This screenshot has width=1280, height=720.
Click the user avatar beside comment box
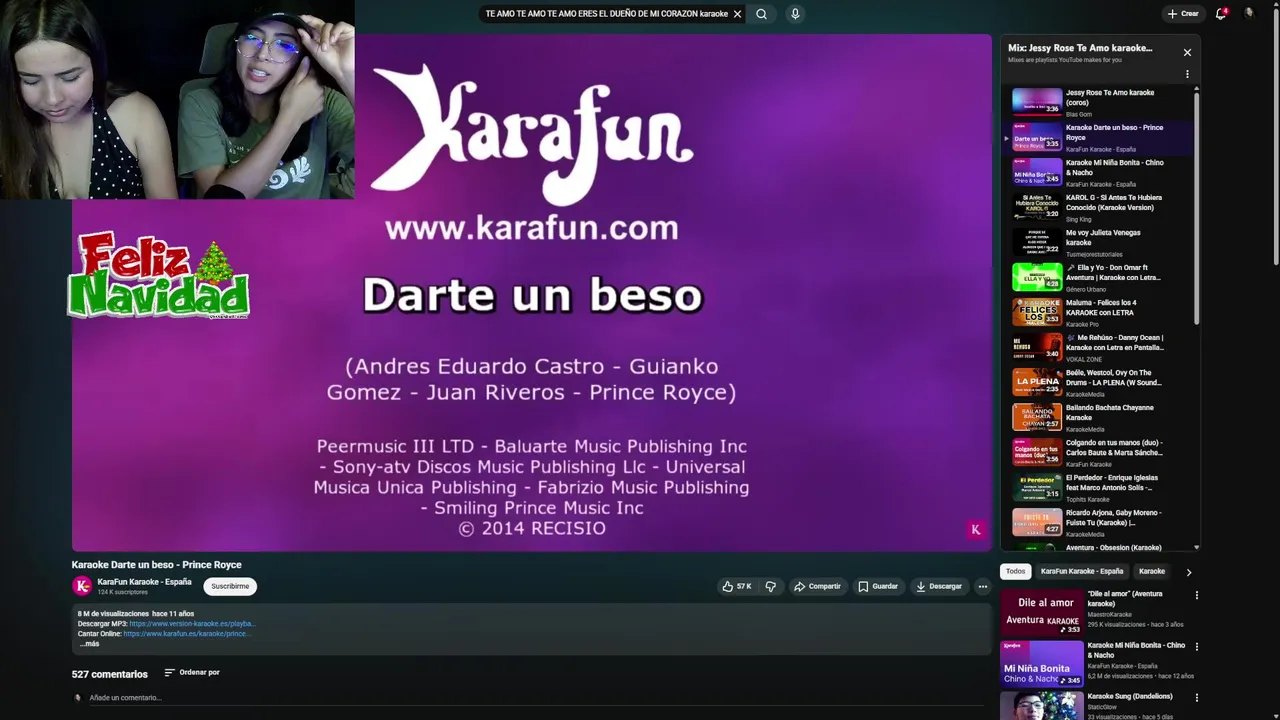(x=77, y=698)
